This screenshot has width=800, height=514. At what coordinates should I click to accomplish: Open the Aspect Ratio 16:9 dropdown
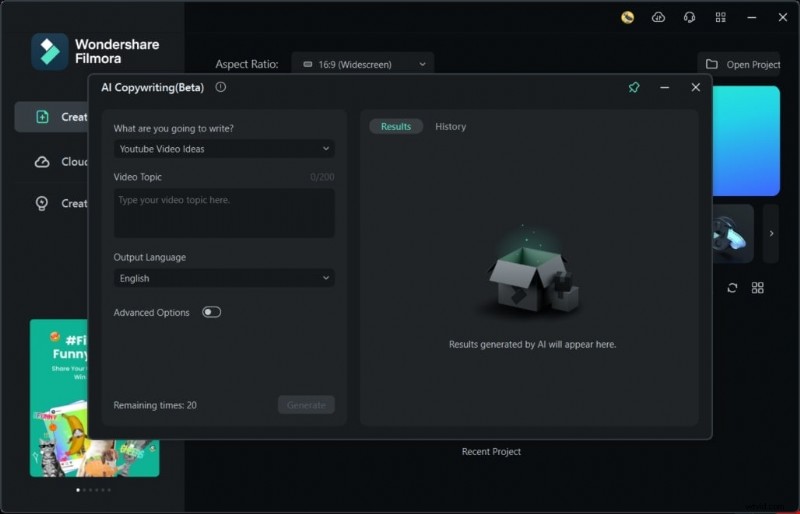[x=363, y=64]
